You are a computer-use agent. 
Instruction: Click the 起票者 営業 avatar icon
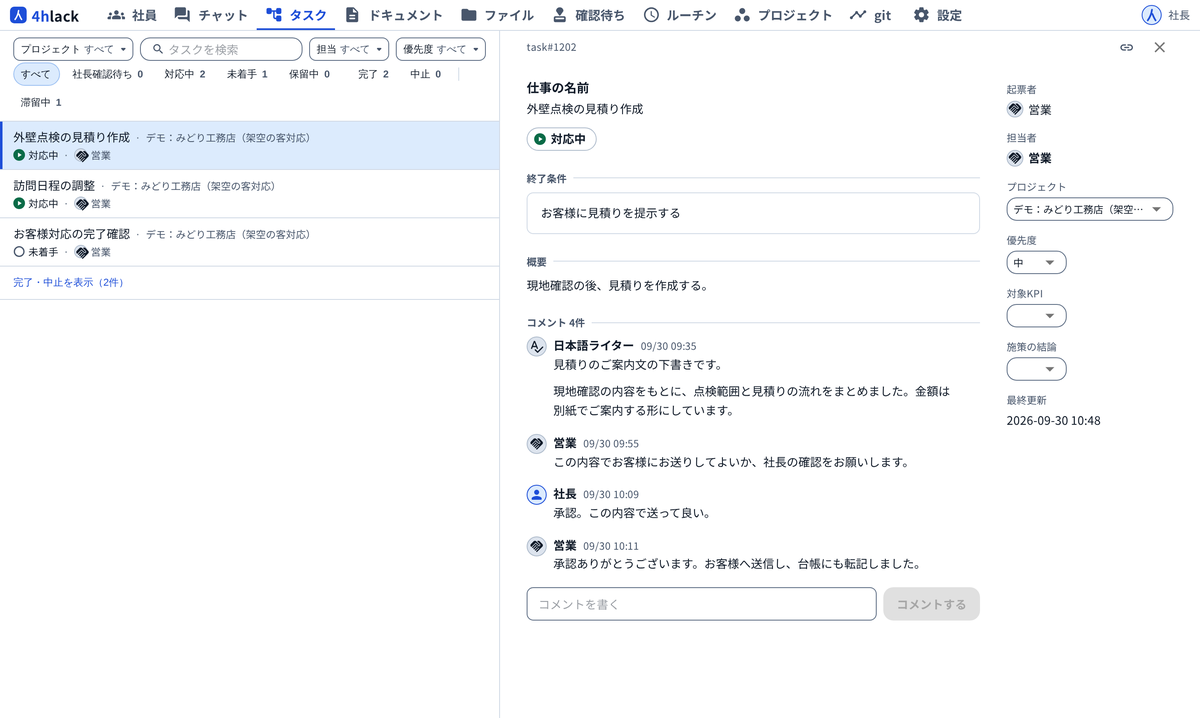click(x=1015, y=110)
